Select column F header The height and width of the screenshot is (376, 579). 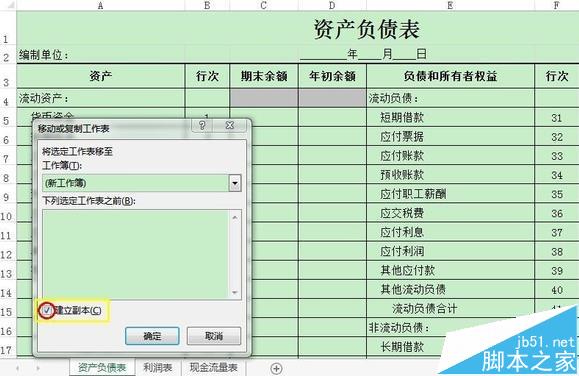click(556, 5)
